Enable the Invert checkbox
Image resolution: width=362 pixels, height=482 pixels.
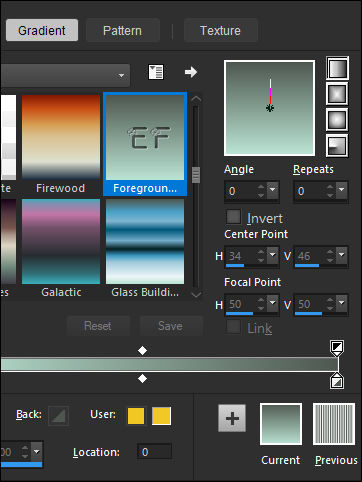pos(233,217)
